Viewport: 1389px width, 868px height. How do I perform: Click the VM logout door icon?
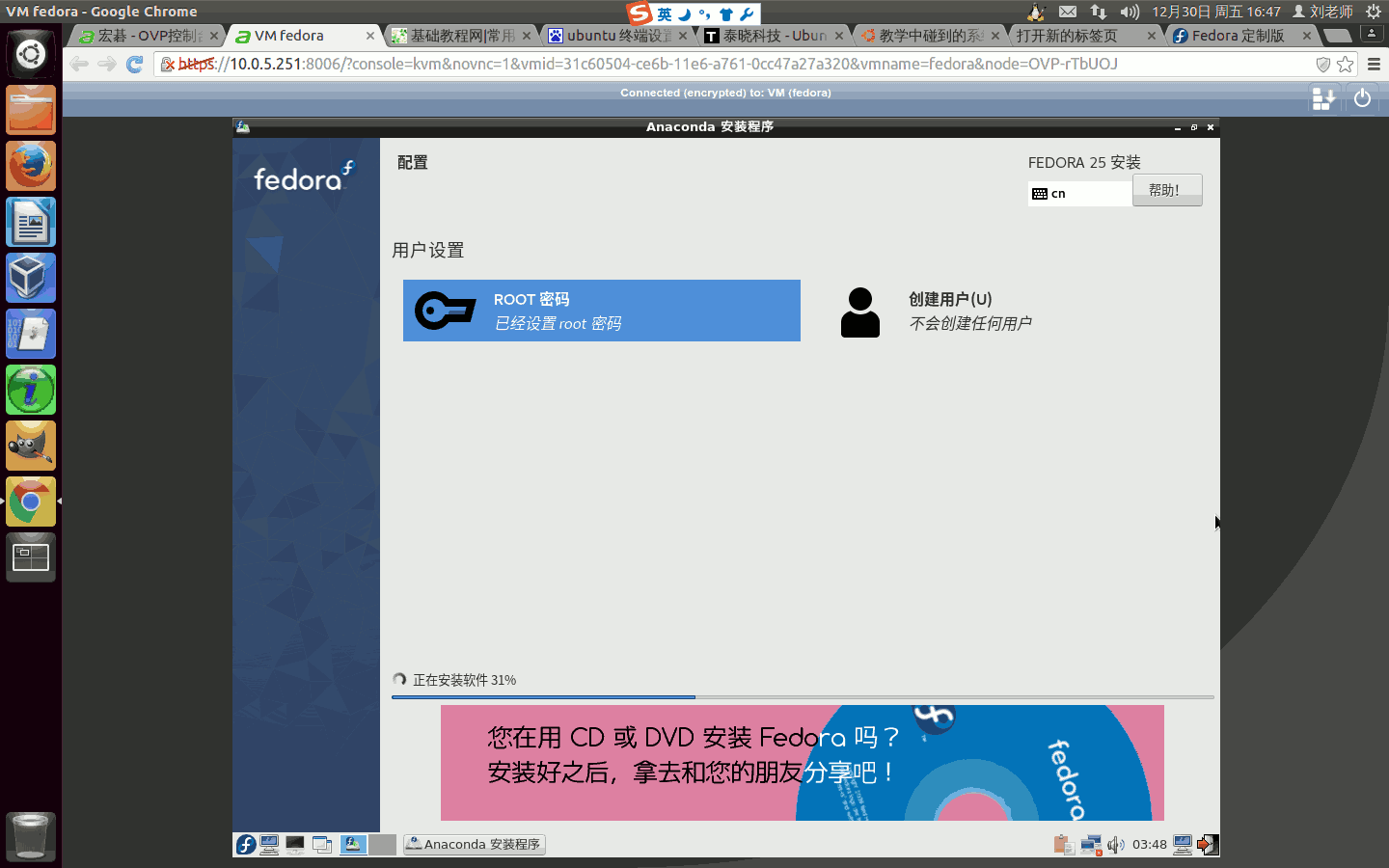click(1208, 845)
